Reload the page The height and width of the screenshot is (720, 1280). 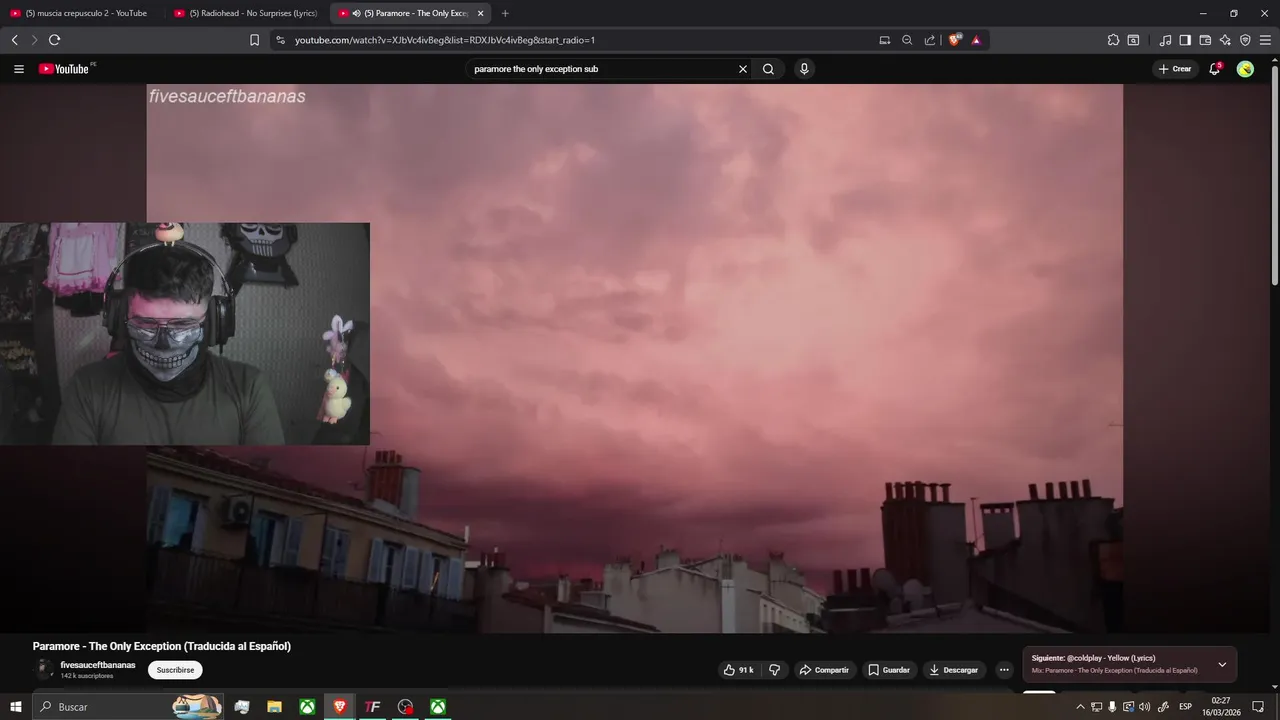(54, 40)
